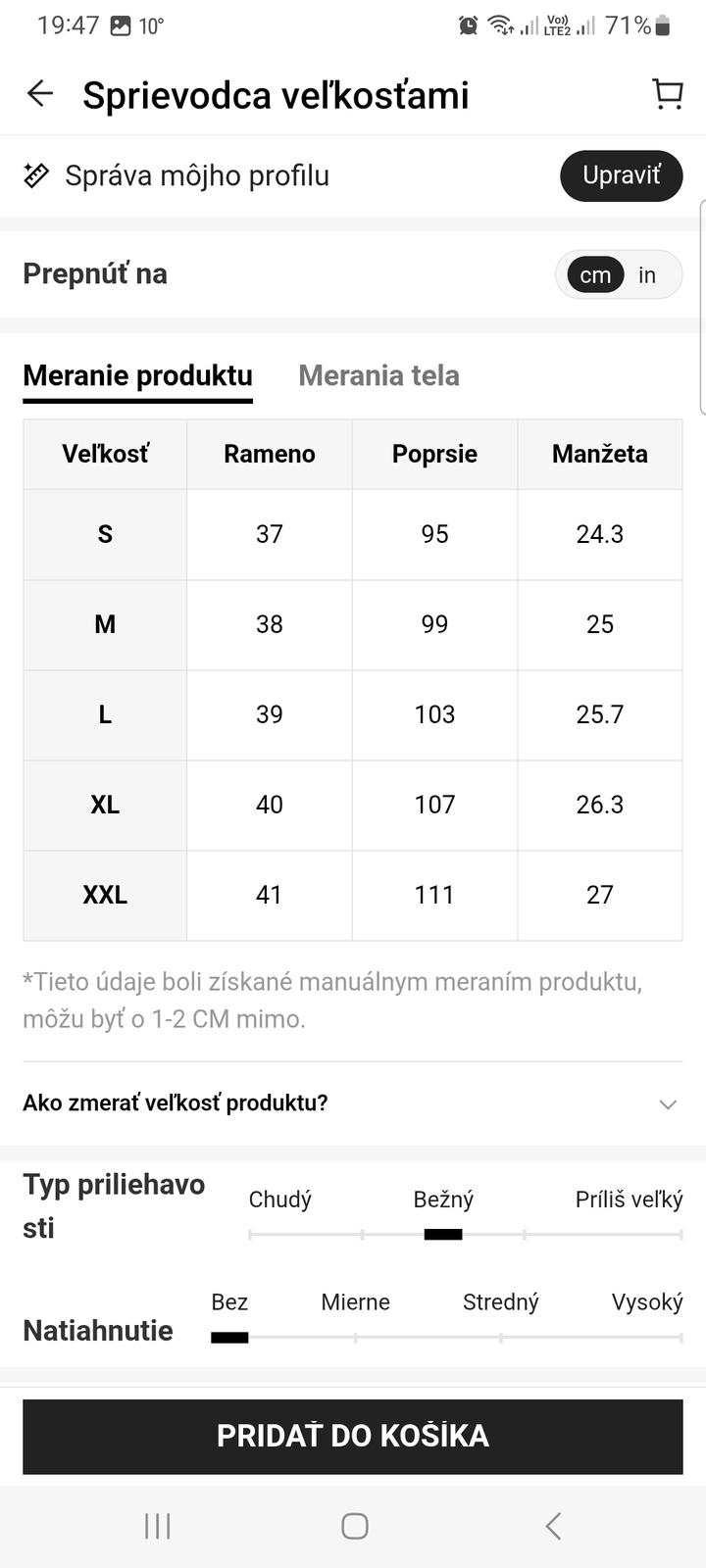Switch to Merania tela tab
The image size is (706, 1568).
click(x=378, y=375)
